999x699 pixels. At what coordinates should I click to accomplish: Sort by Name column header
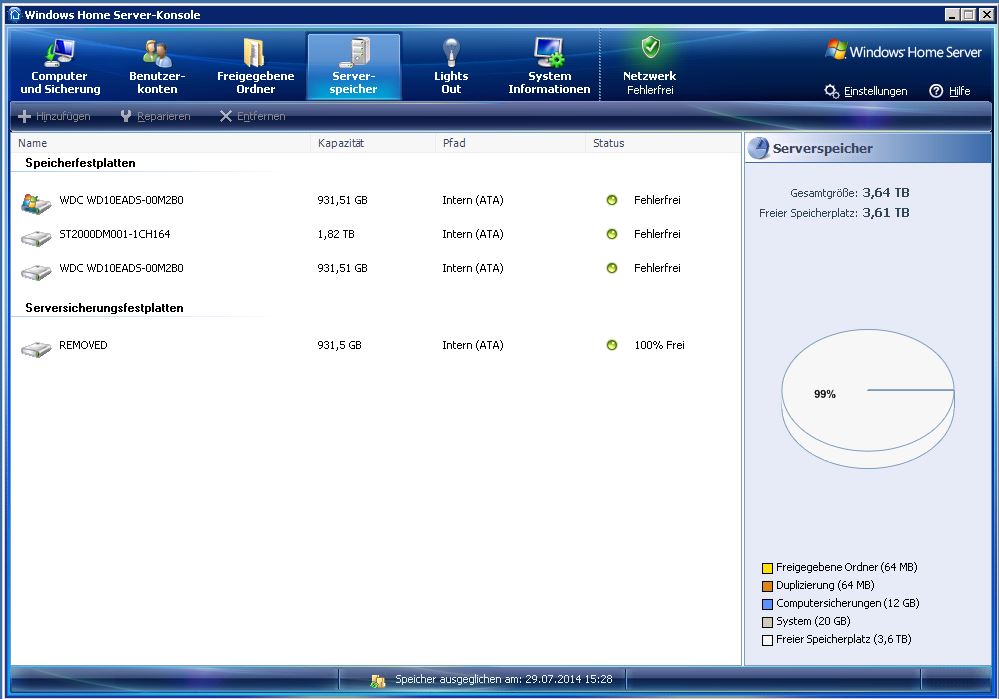161,143
